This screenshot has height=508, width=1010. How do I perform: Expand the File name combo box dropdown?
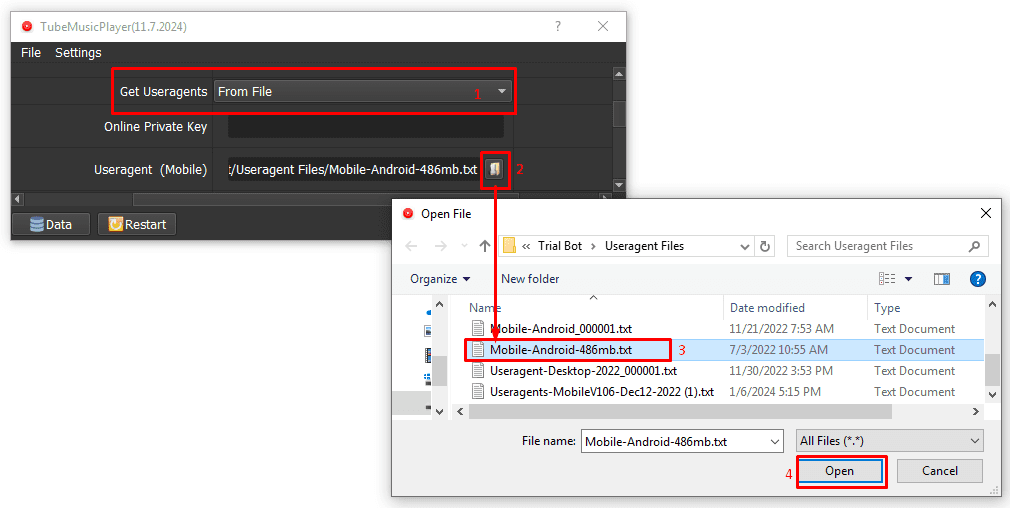775,442
